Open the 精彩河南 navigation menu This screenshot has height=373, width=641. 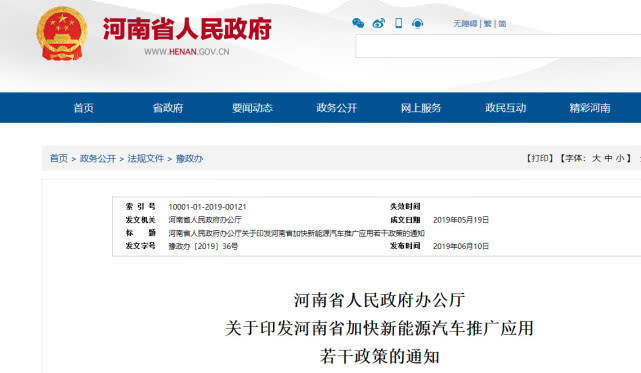pos(590,108)
